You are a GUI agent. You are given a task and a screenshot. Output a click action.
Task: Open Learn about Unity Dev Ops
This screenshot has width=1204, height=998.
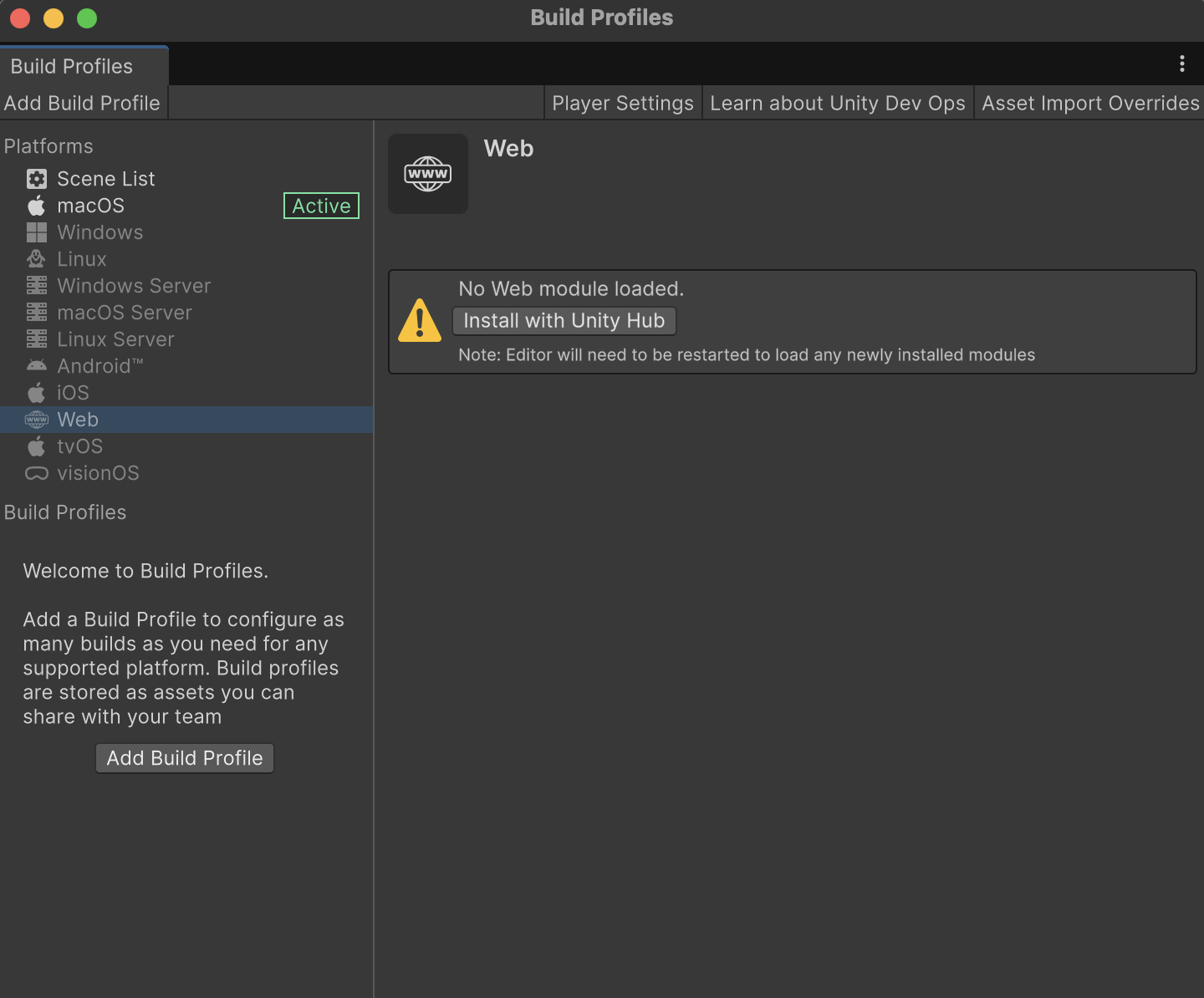838,103
